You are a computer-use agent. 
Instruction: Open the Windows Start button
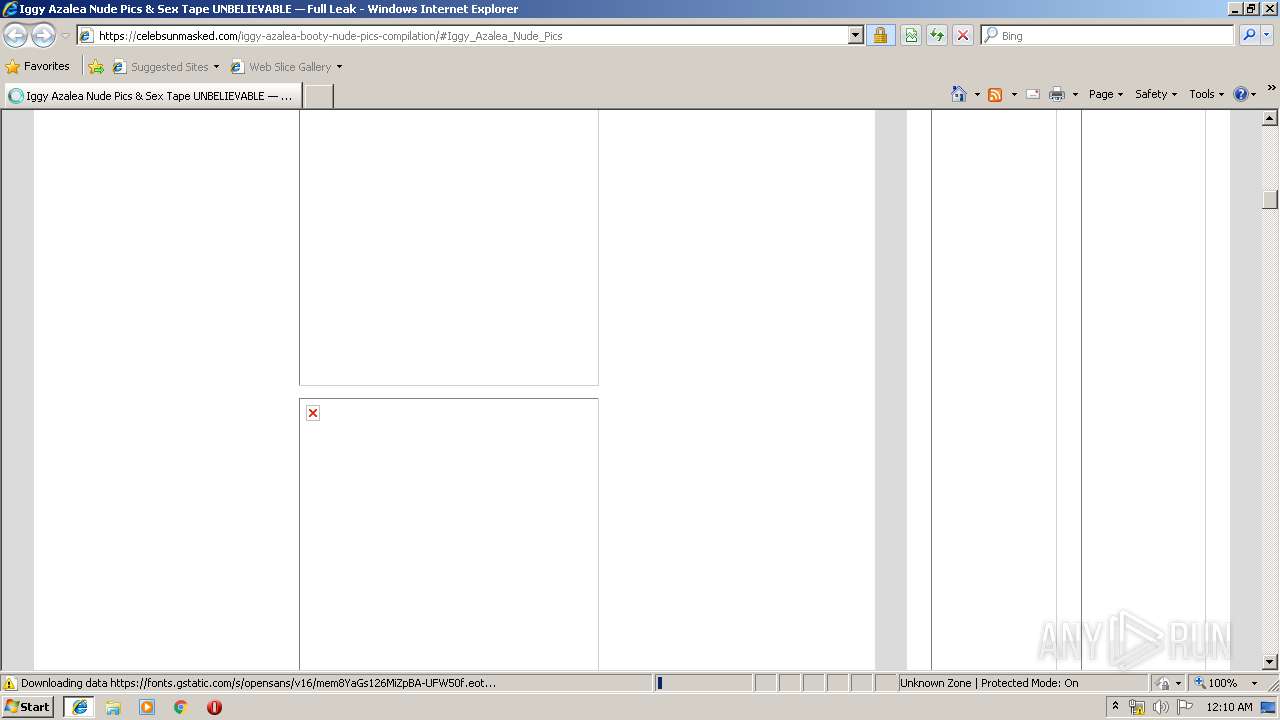(28, 707)
